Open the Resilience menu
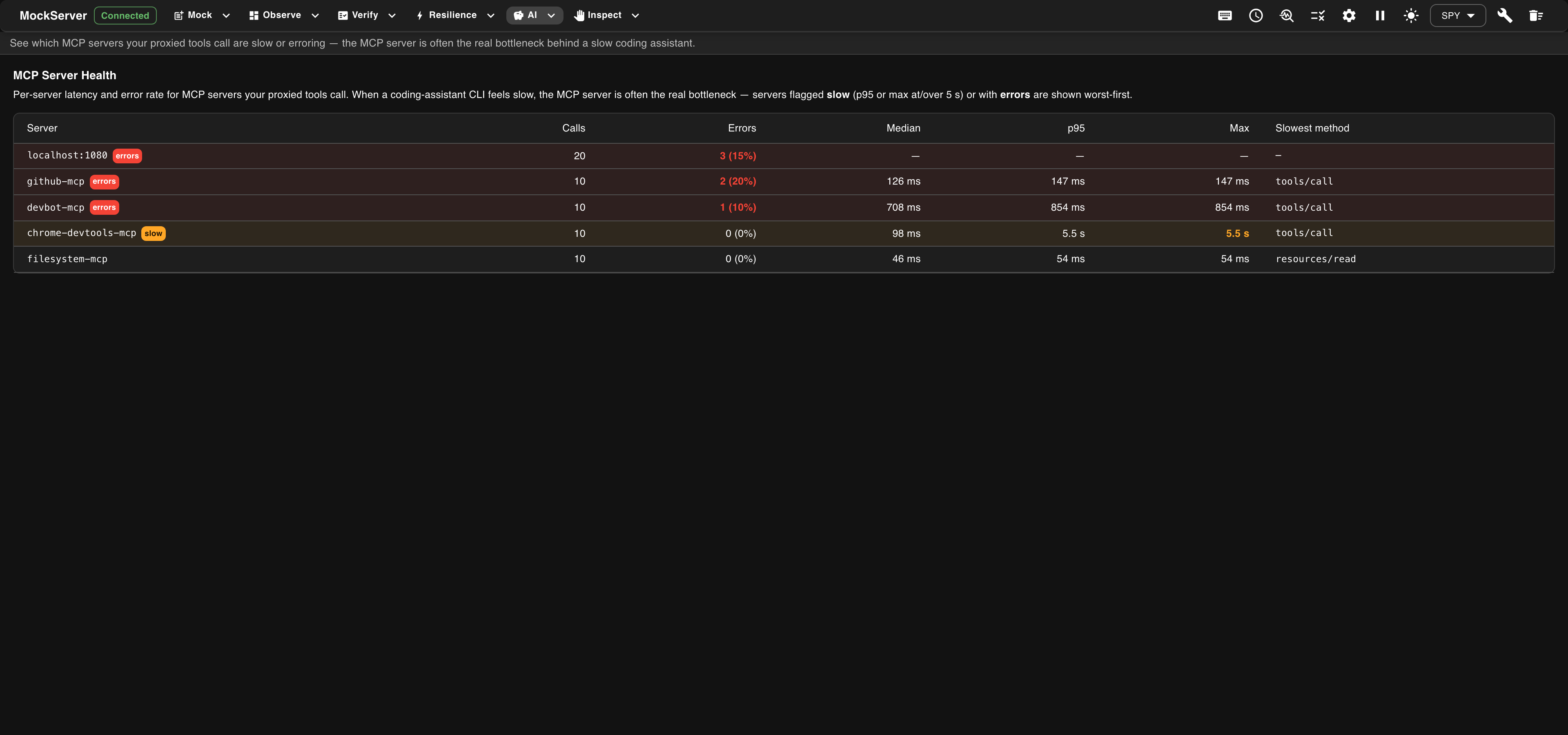Viewport: 1568px width, 735px height. point(455,15)
